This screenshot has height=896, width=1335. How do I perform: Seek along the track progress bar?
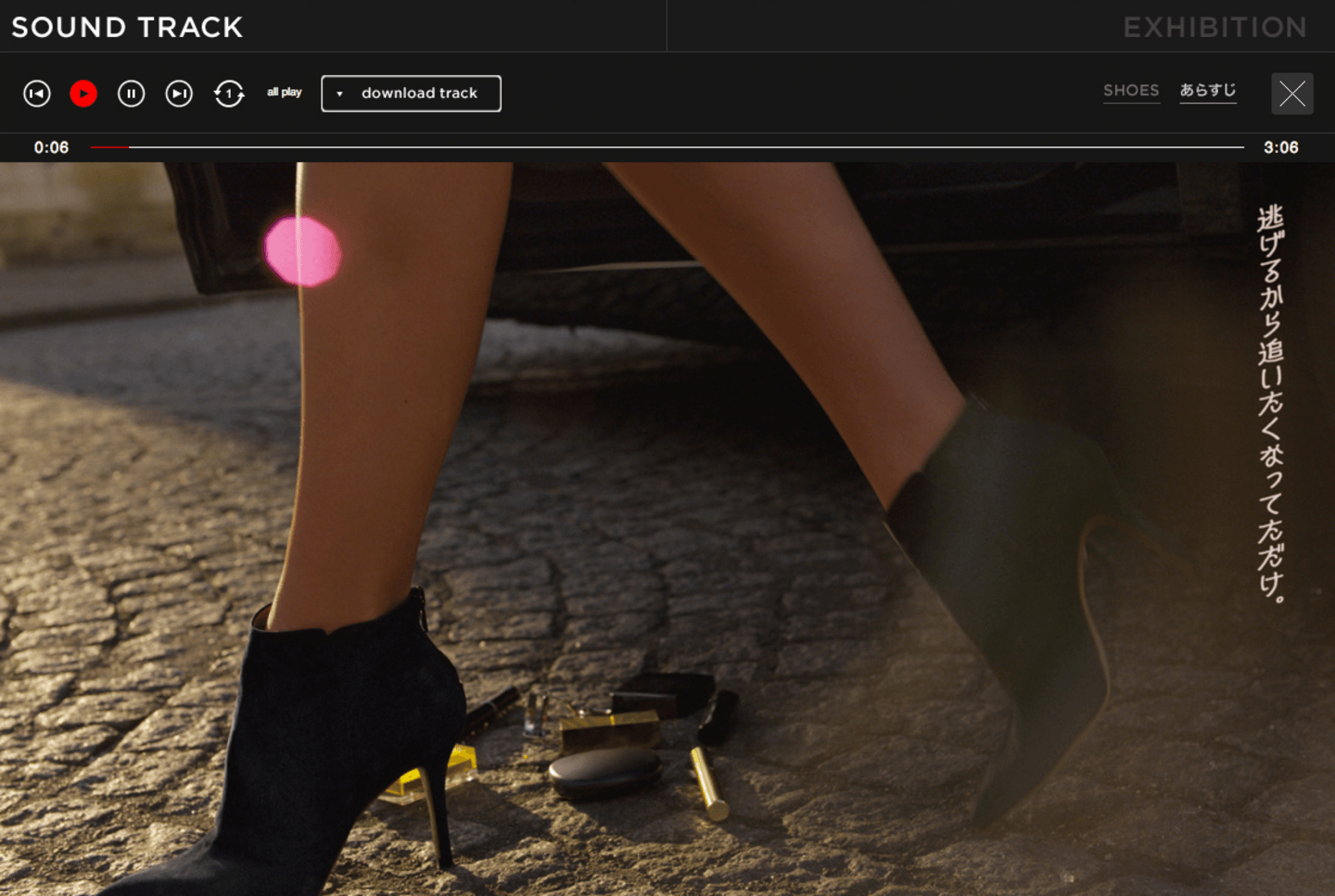(x=667, y=147)
